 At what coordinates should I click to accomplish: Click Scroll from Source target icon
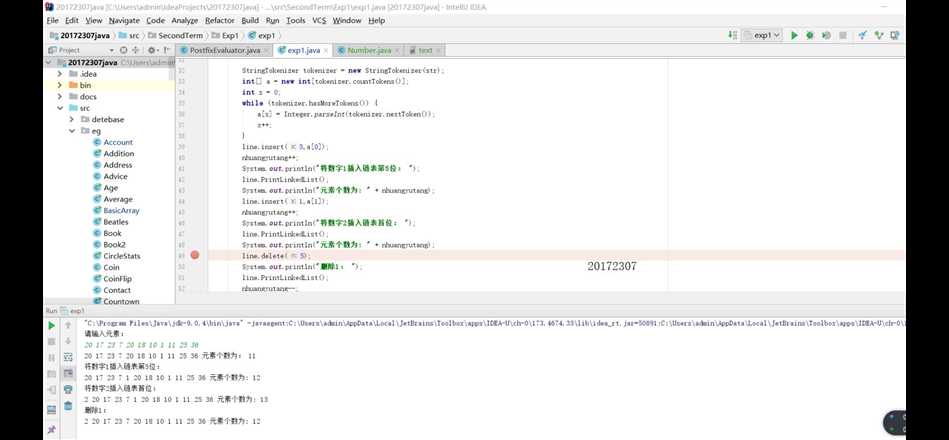(123, 50)
